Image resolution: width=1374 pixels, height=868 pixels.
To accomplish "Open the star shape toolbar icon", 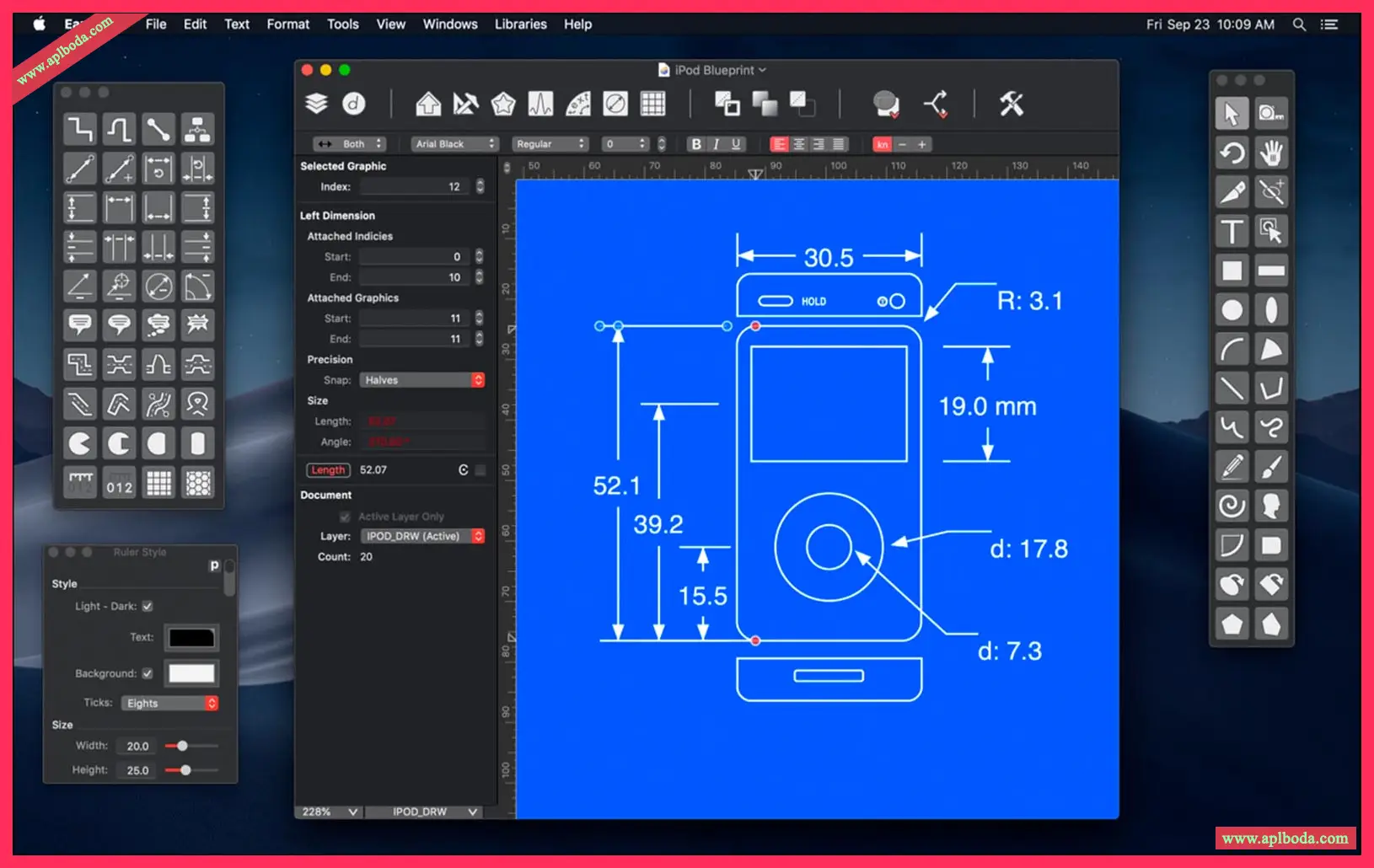I will click(x=503, y=104).
